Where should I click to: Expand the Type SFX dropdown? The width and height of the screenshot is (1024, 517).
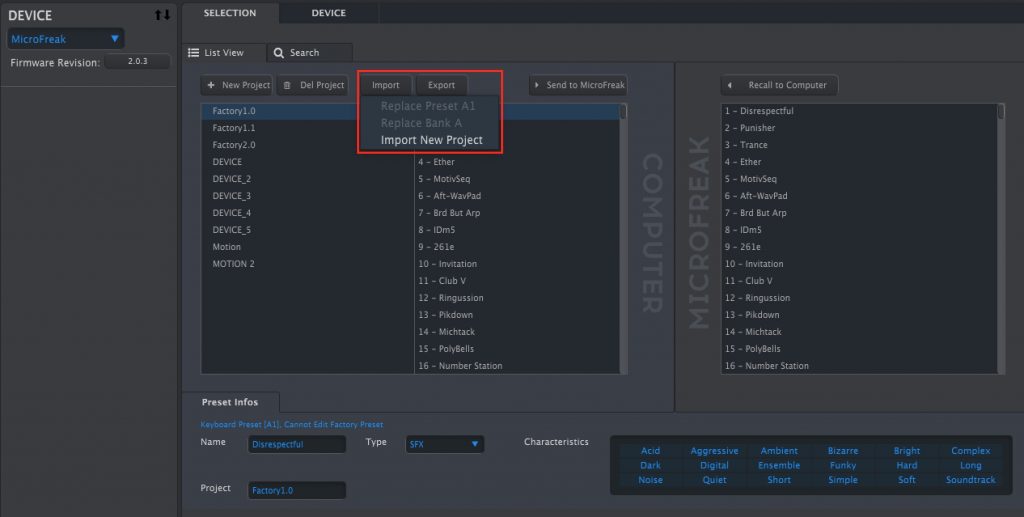444,444
